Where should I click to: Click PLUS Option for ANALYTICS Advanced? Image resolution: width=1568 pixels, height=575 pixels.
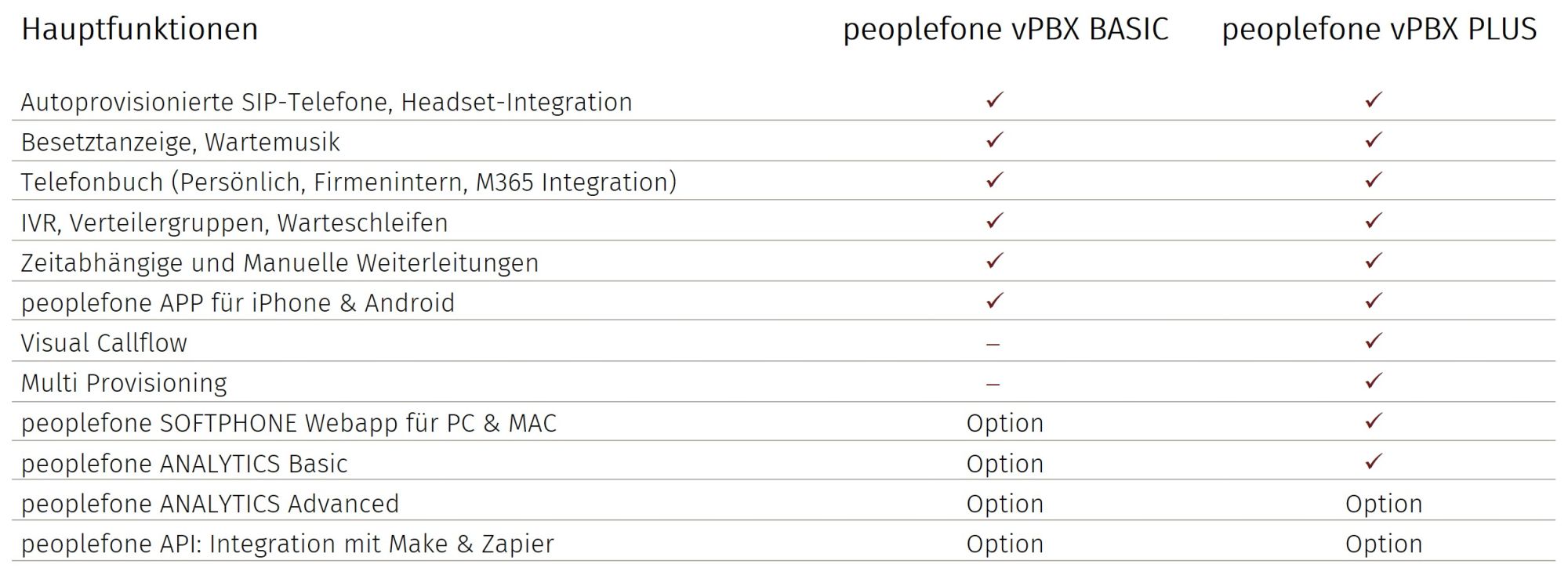[x=1384, y=504]
